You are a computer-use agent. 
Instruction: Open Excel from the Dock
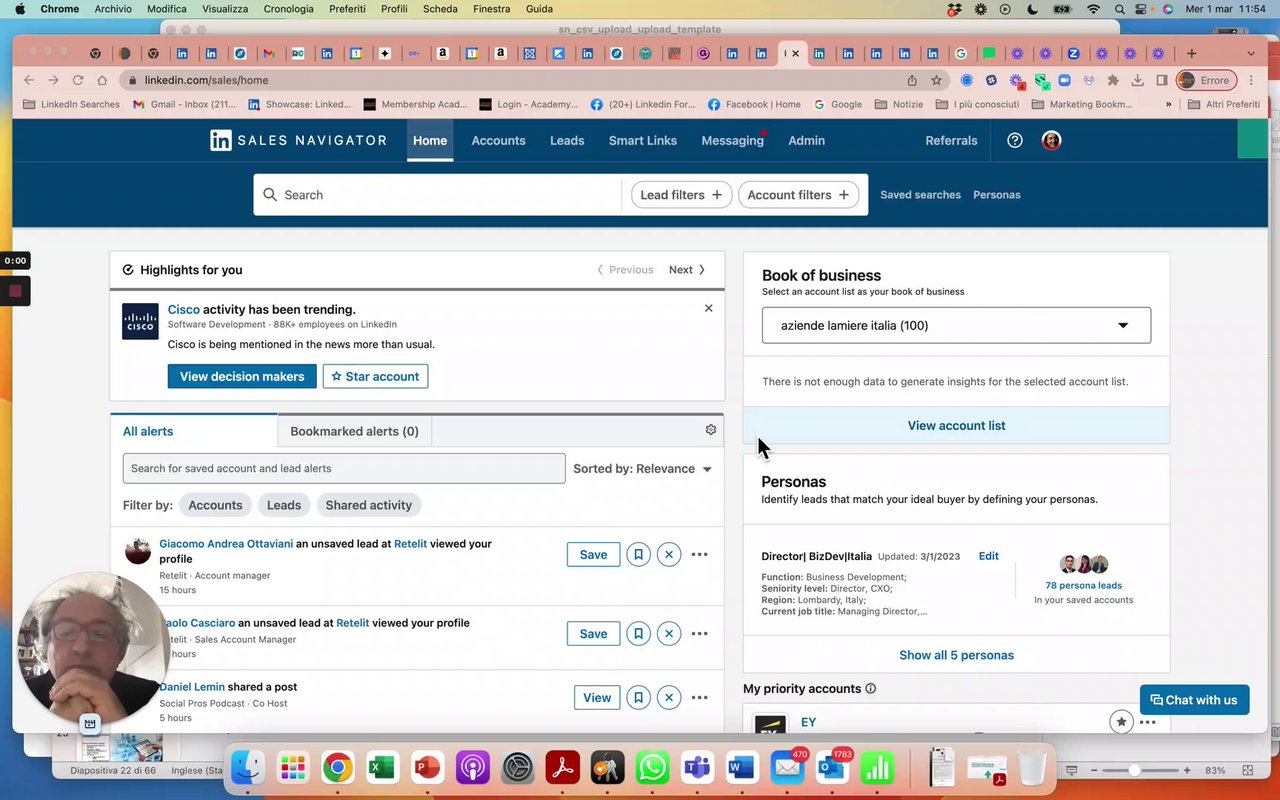click(x=382, y=768)
